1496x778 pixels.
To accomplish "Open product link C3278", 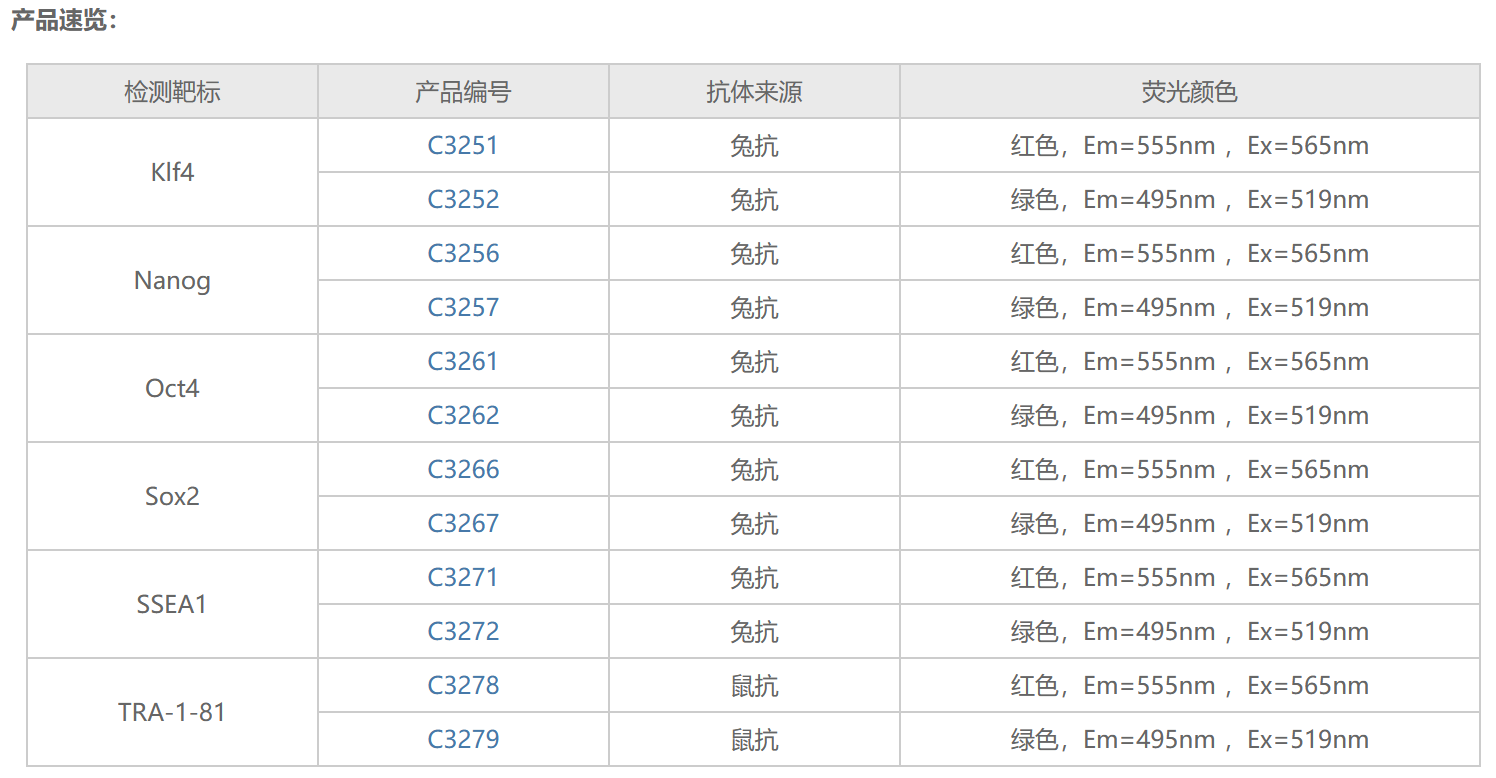I will [463, 686].
